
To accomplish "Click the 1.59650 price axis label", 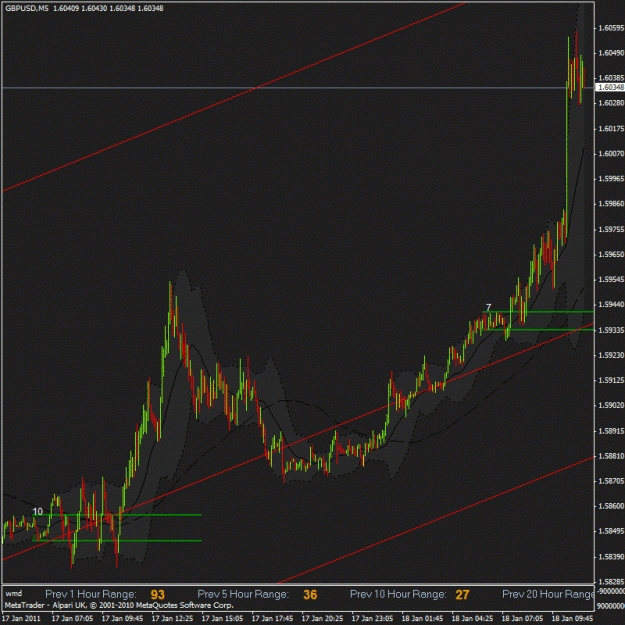I will (611, 254).
